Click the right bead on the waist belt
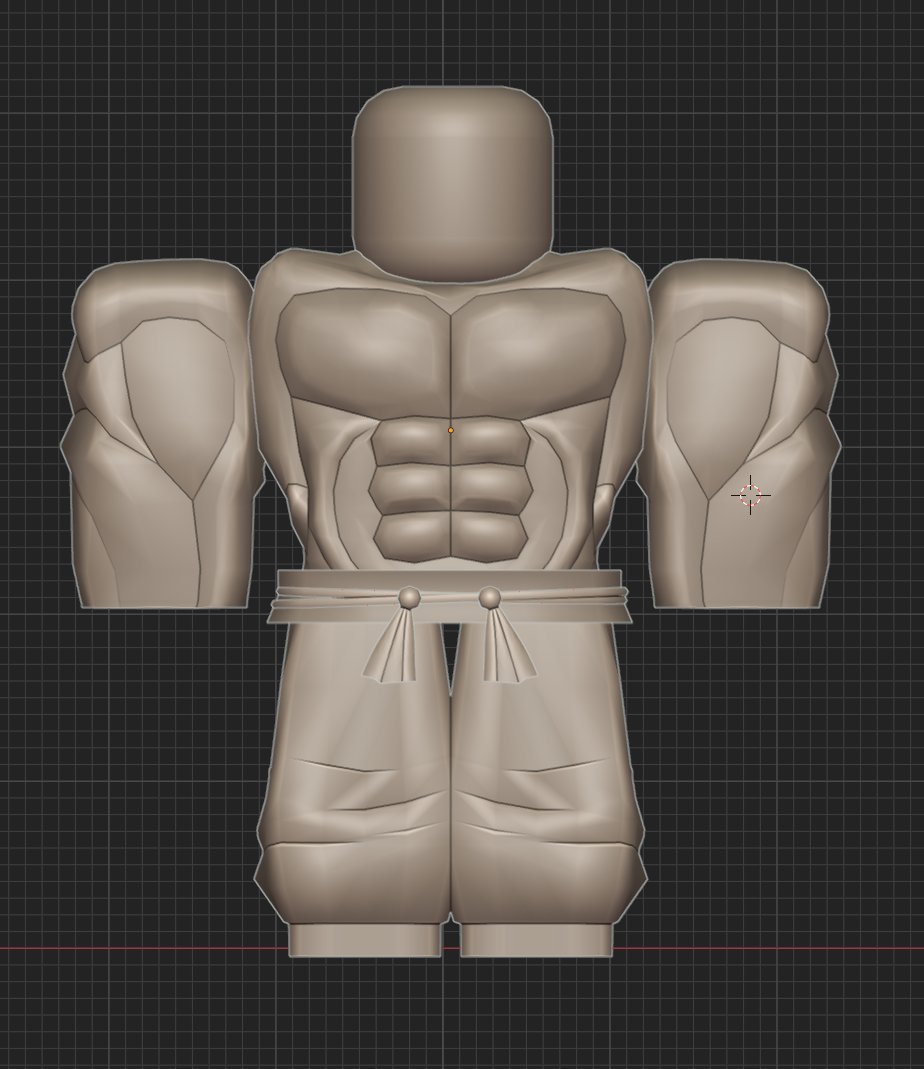 pos(490,598)
